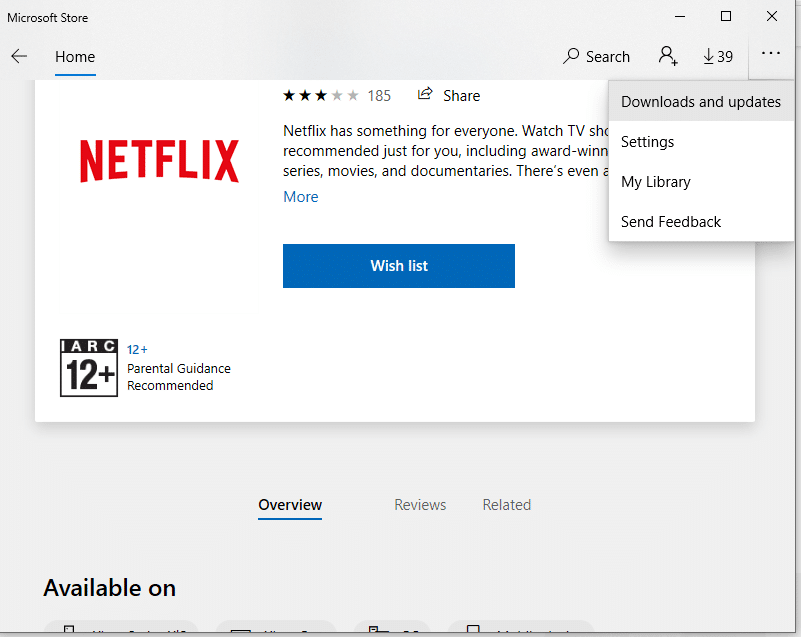Viewport: 801px width, 637px height.
Task: Click the Available on heading
Action: (x=110, y=587)
